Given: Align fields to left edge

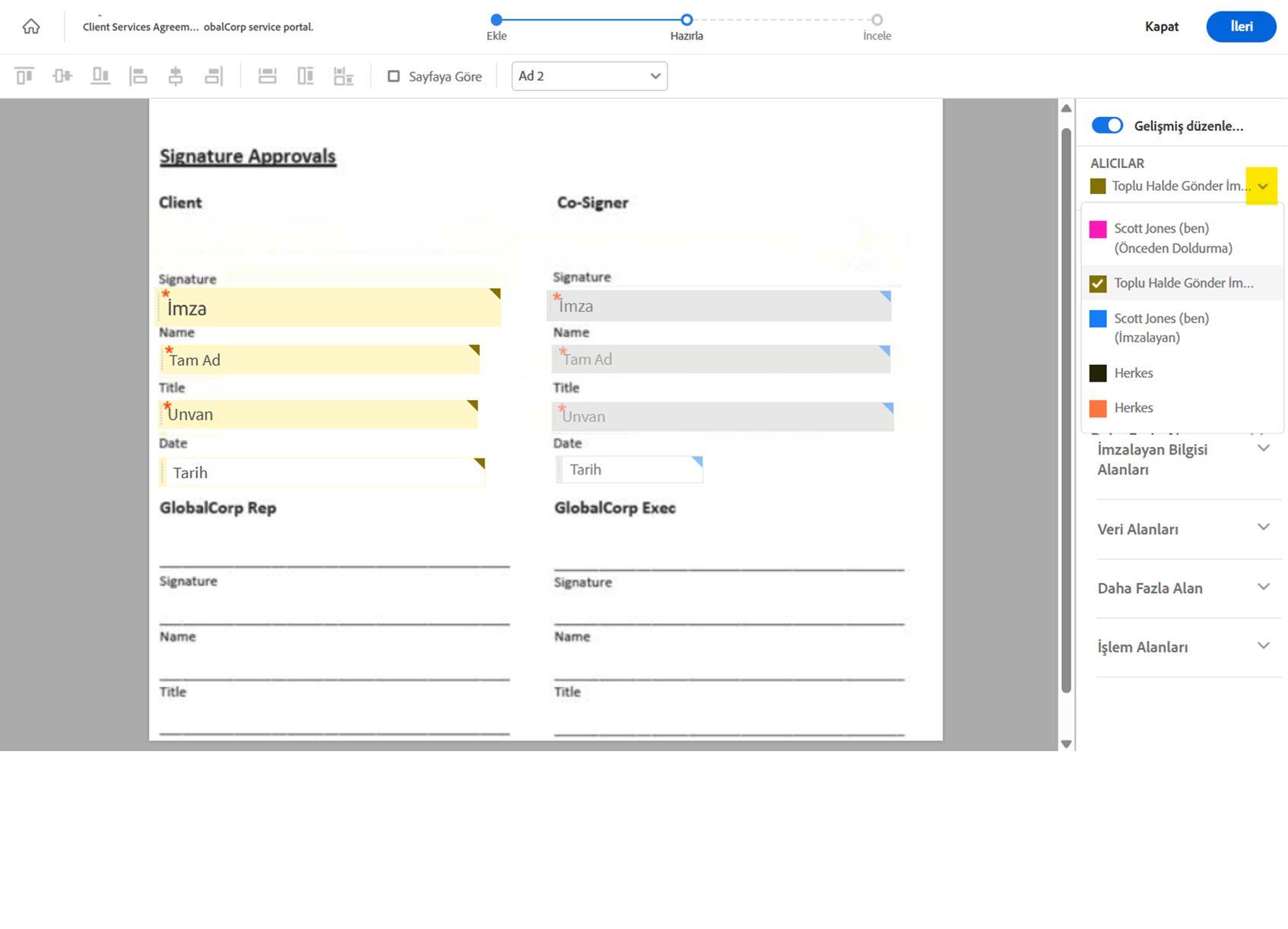Looking at the screenshot, I should (x=138, y=76).
